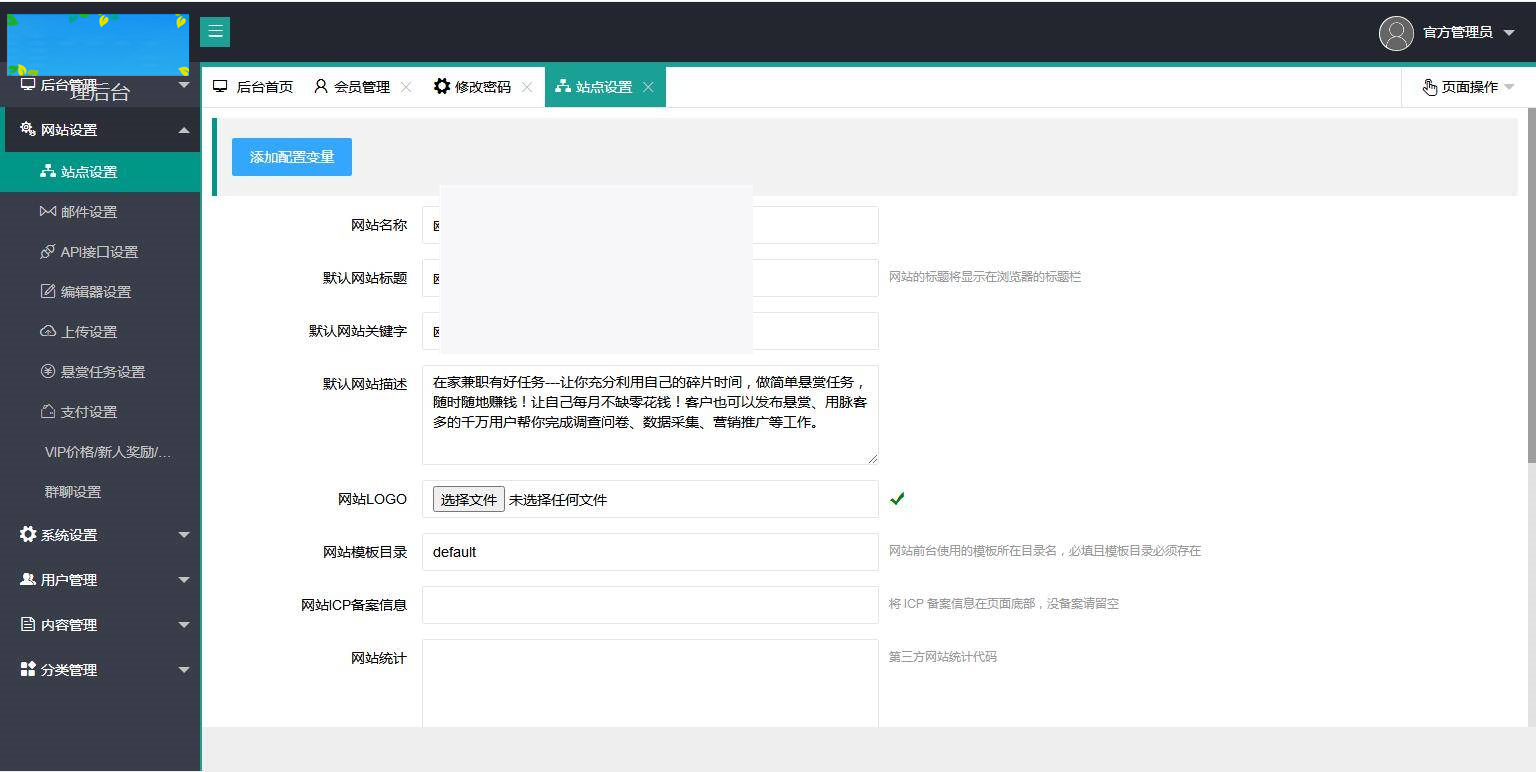Open the sidebar hamburger menu icon
Screen dimensions: 1536x772
click(215, 31)
